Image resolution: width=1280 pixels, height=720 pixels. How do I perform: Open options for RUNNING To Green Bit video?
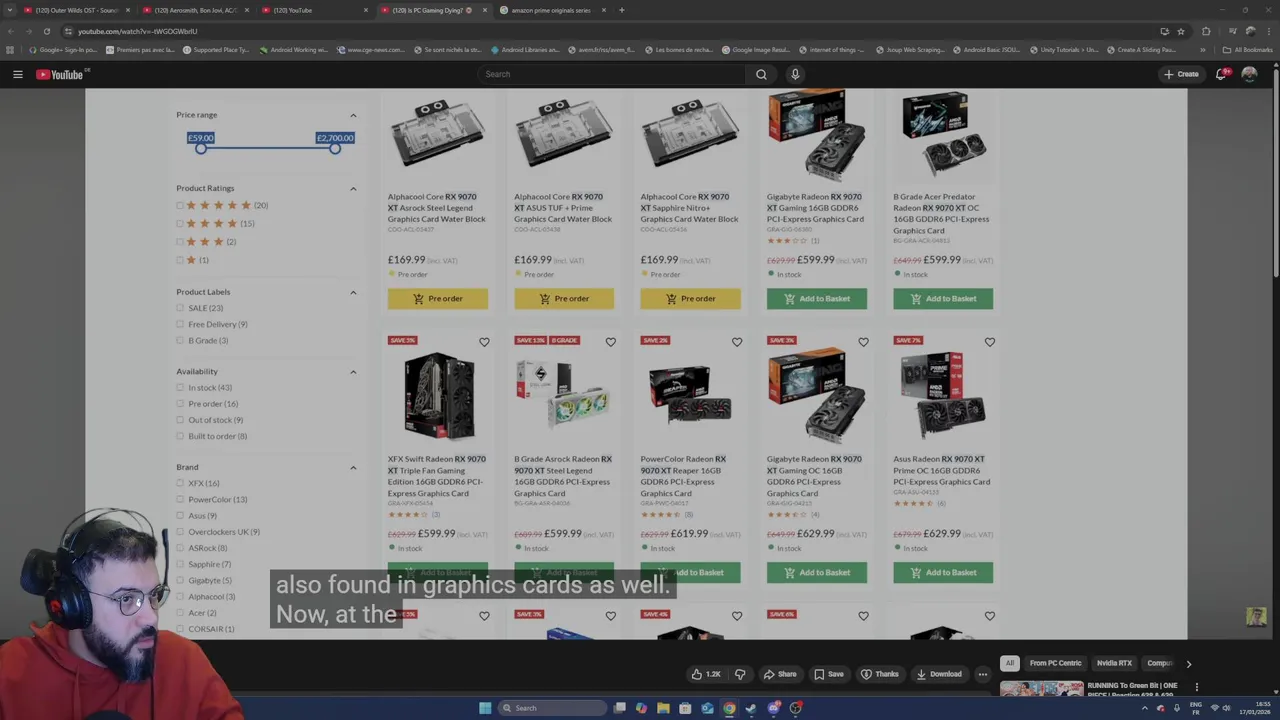click(1196, 687)
